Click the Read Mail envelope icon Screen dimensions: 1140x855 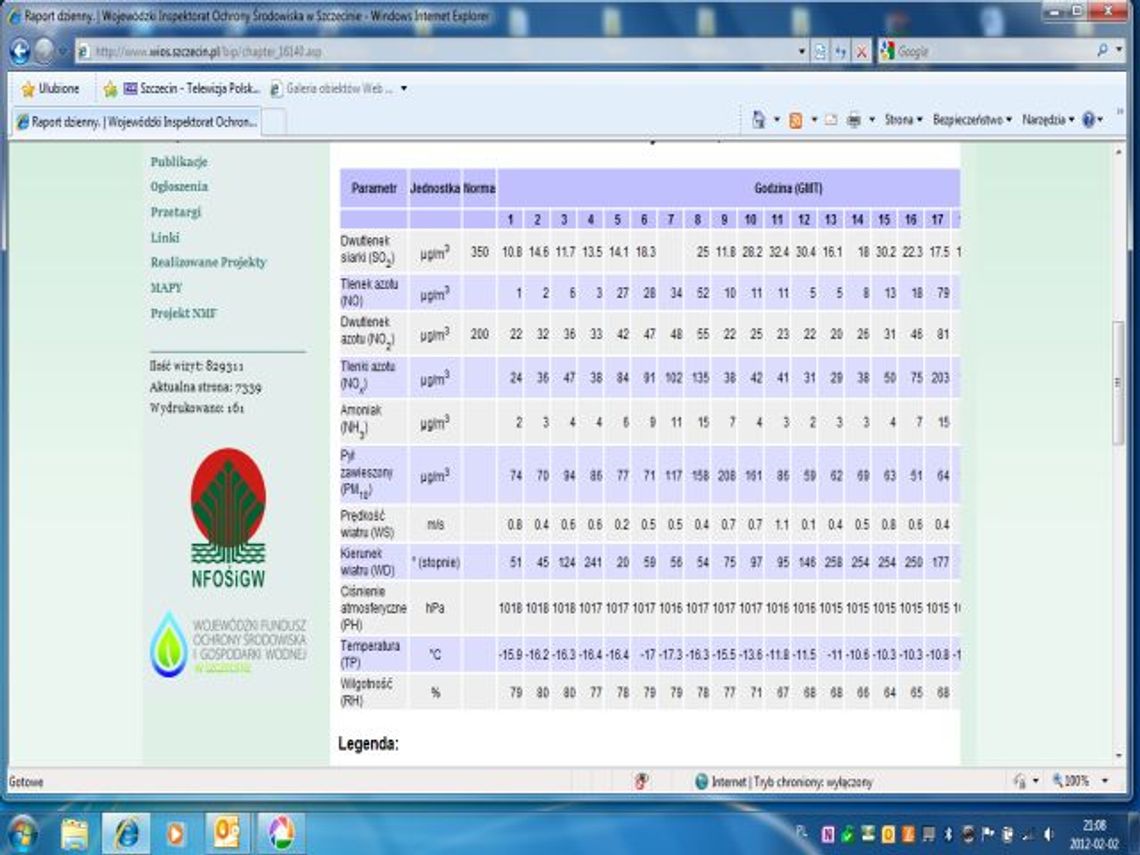(x=830, y=120)
